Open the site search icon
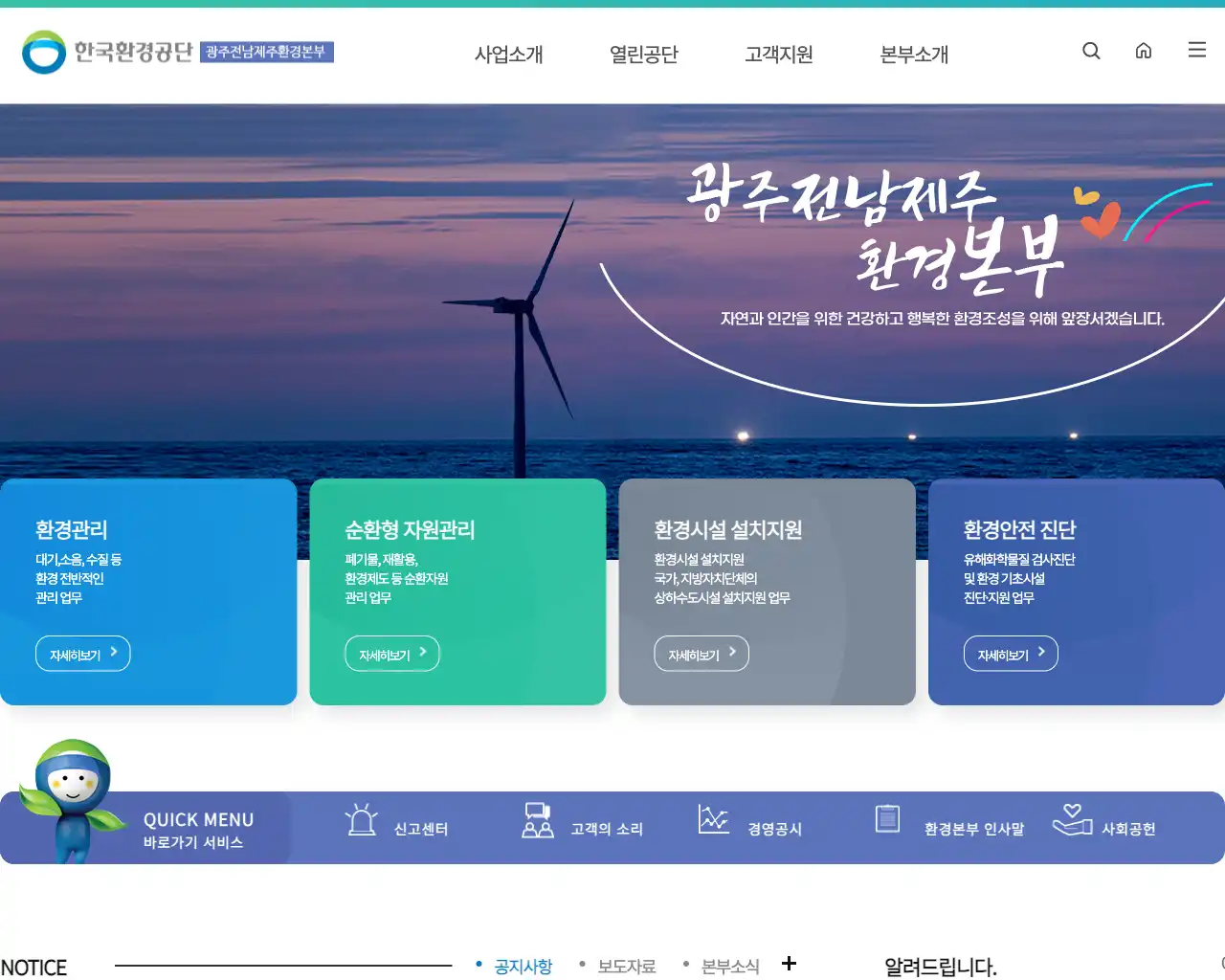Screen dimensions: 1225x980 pyautogui.click(x=1091, y=51)
